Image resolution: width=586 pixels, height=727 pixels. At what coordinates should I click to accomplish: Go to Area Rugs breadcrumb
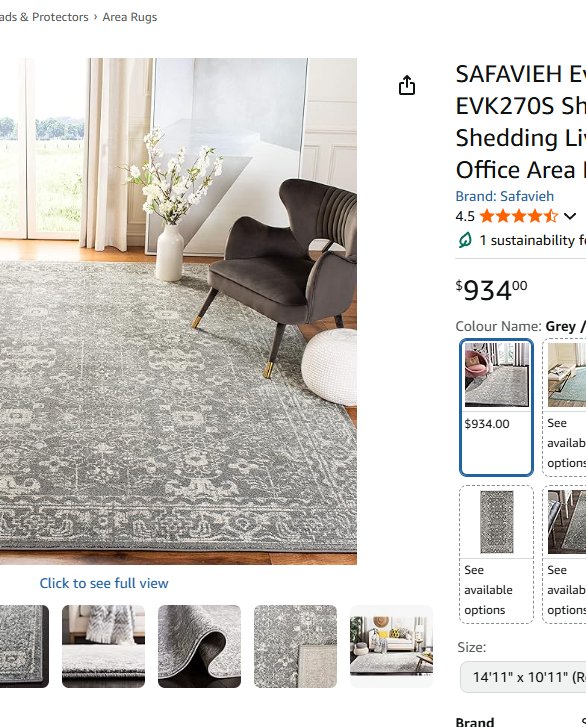click(x=130, y=17)
